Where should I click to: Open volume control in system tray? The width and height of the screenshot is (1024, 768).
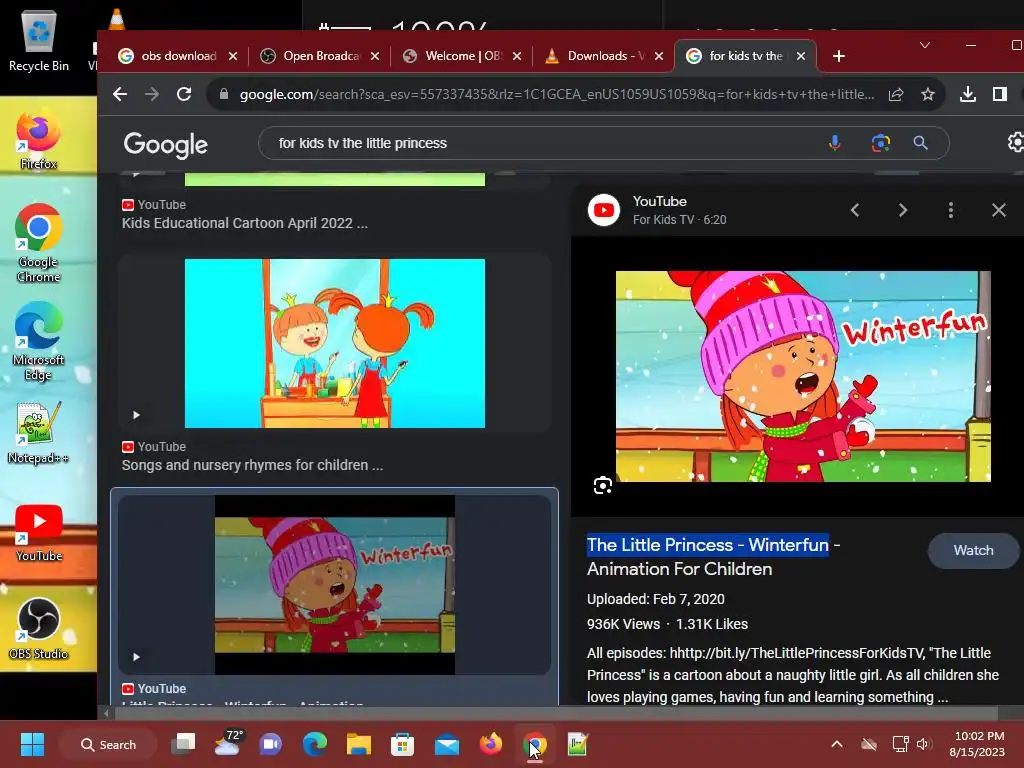[x=923, y=744]
